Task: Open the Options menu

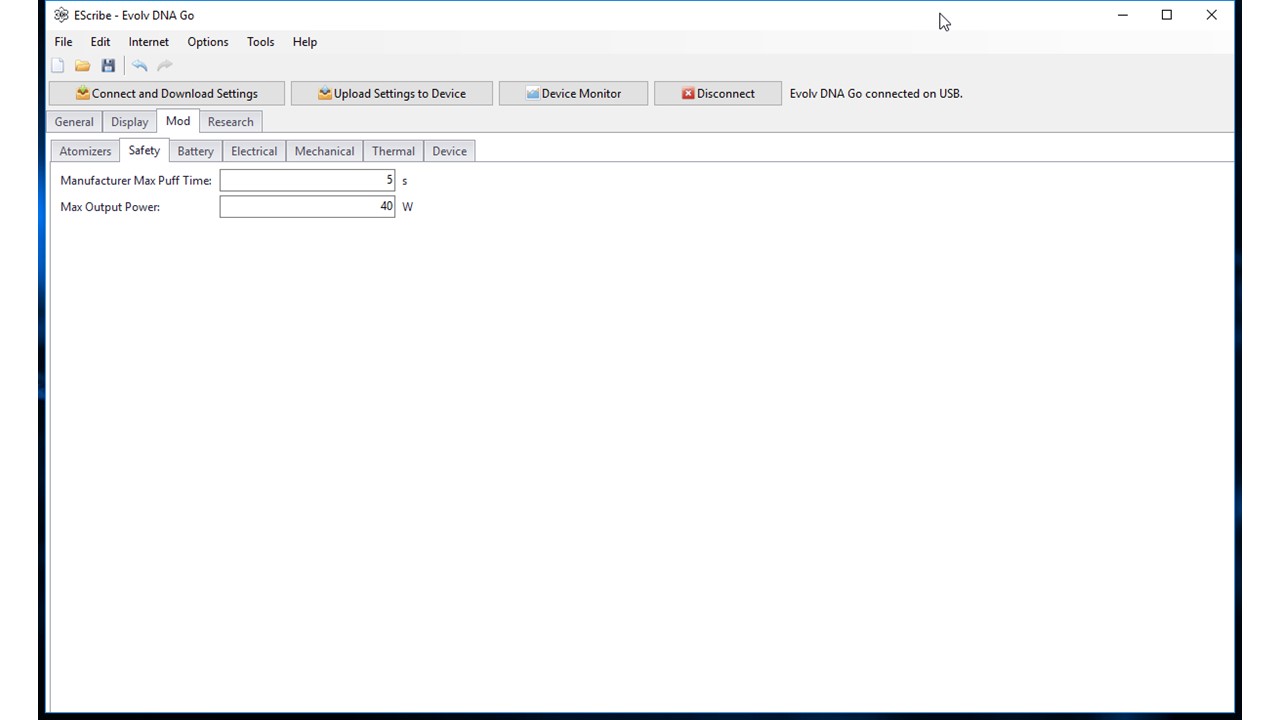Action: click(x=208, y=42)
